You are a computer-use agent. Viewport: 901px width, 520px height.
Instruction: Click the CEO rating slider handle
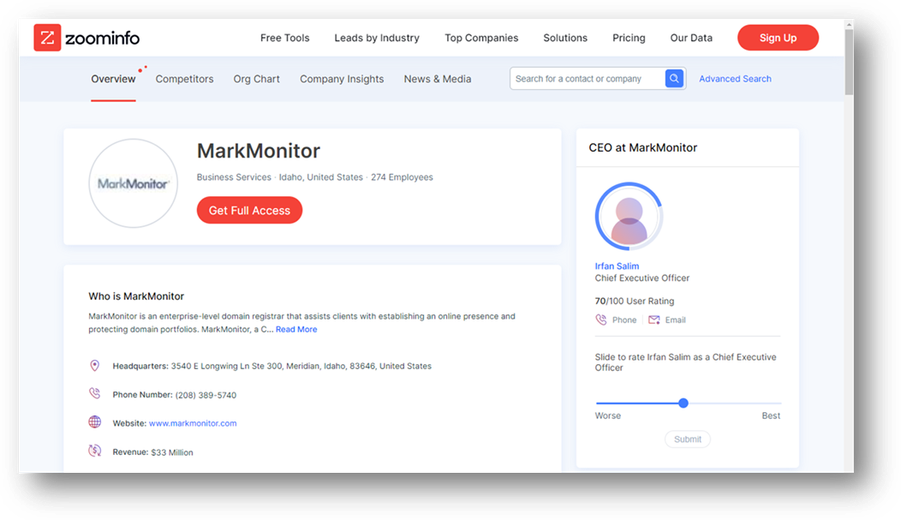683,403
